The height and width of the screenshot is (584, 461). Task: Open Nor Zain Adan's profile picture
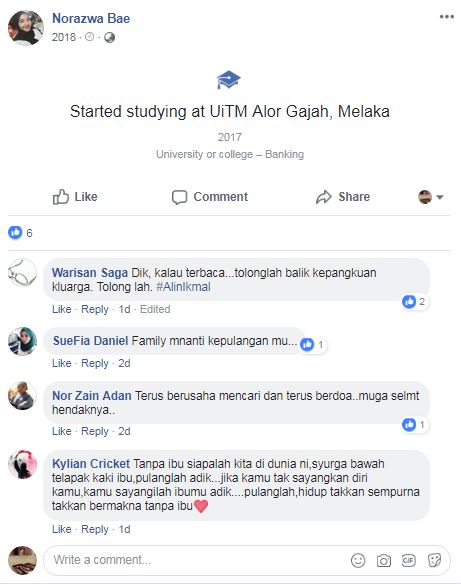pos(22,396)
